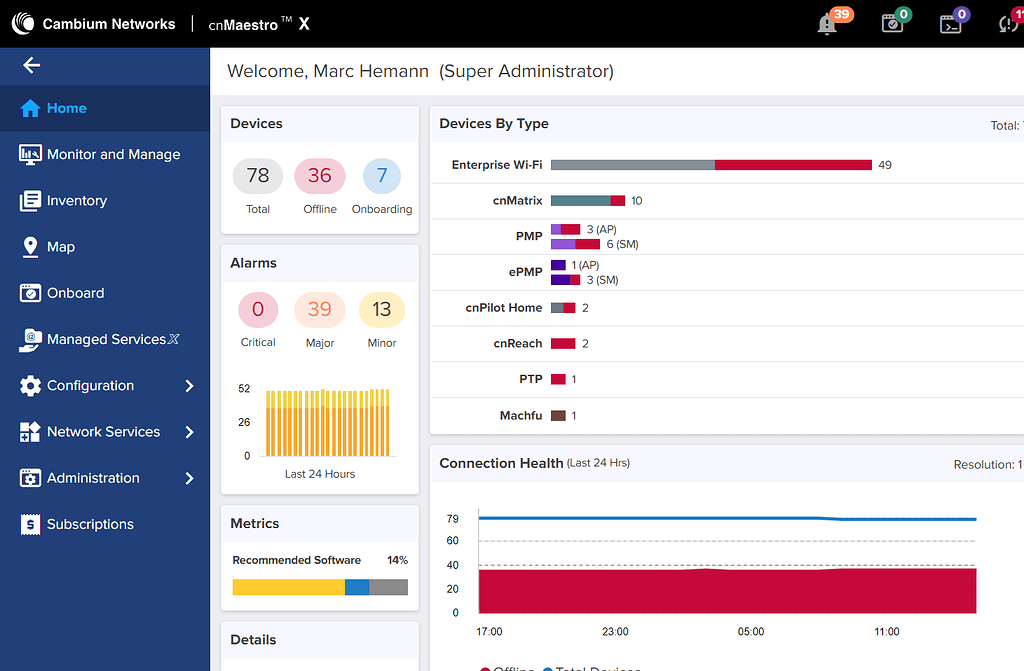Click the 7 Onboarding devices badge
Image resolution: width=1024 pixels, height=671 pixels.
click(x=381, y=176)
